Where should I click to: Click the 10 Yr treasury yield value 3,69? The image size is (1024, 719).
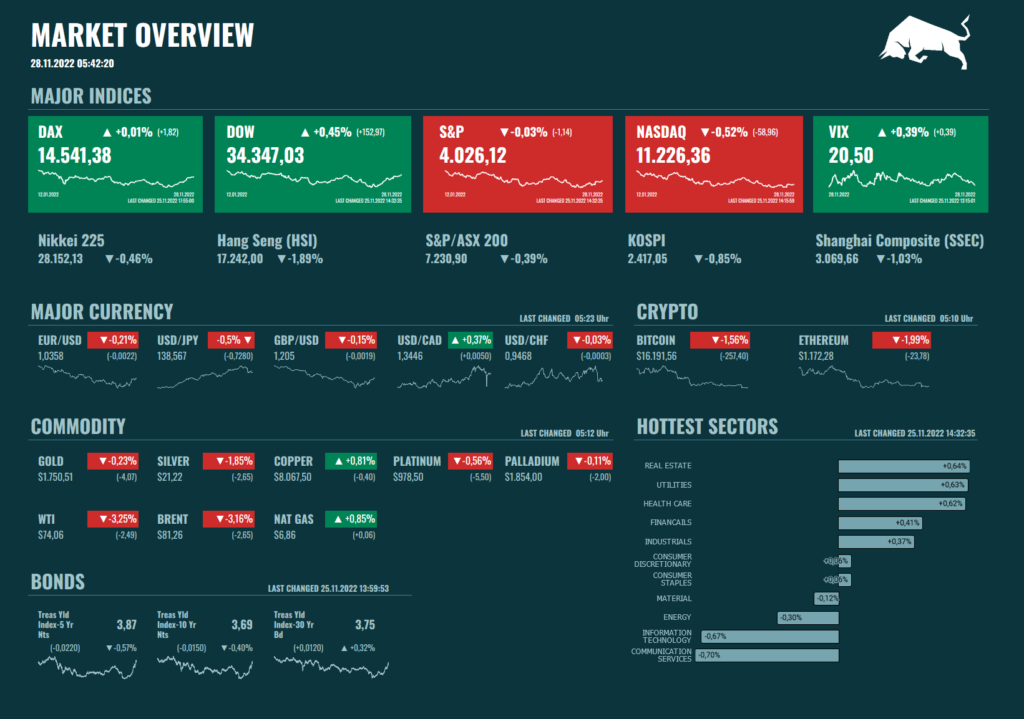tap(242, 625)
